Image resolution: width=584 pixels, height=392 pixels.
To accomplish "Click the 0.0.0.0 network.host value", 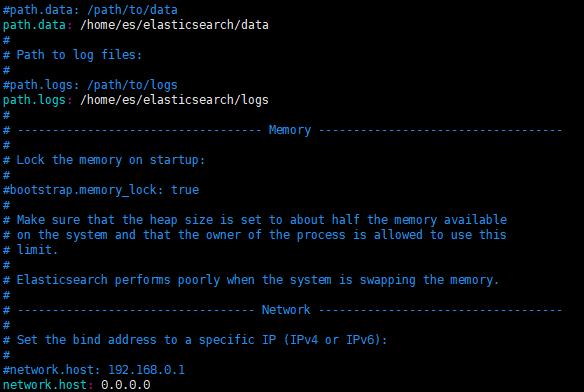I will 126,385.
